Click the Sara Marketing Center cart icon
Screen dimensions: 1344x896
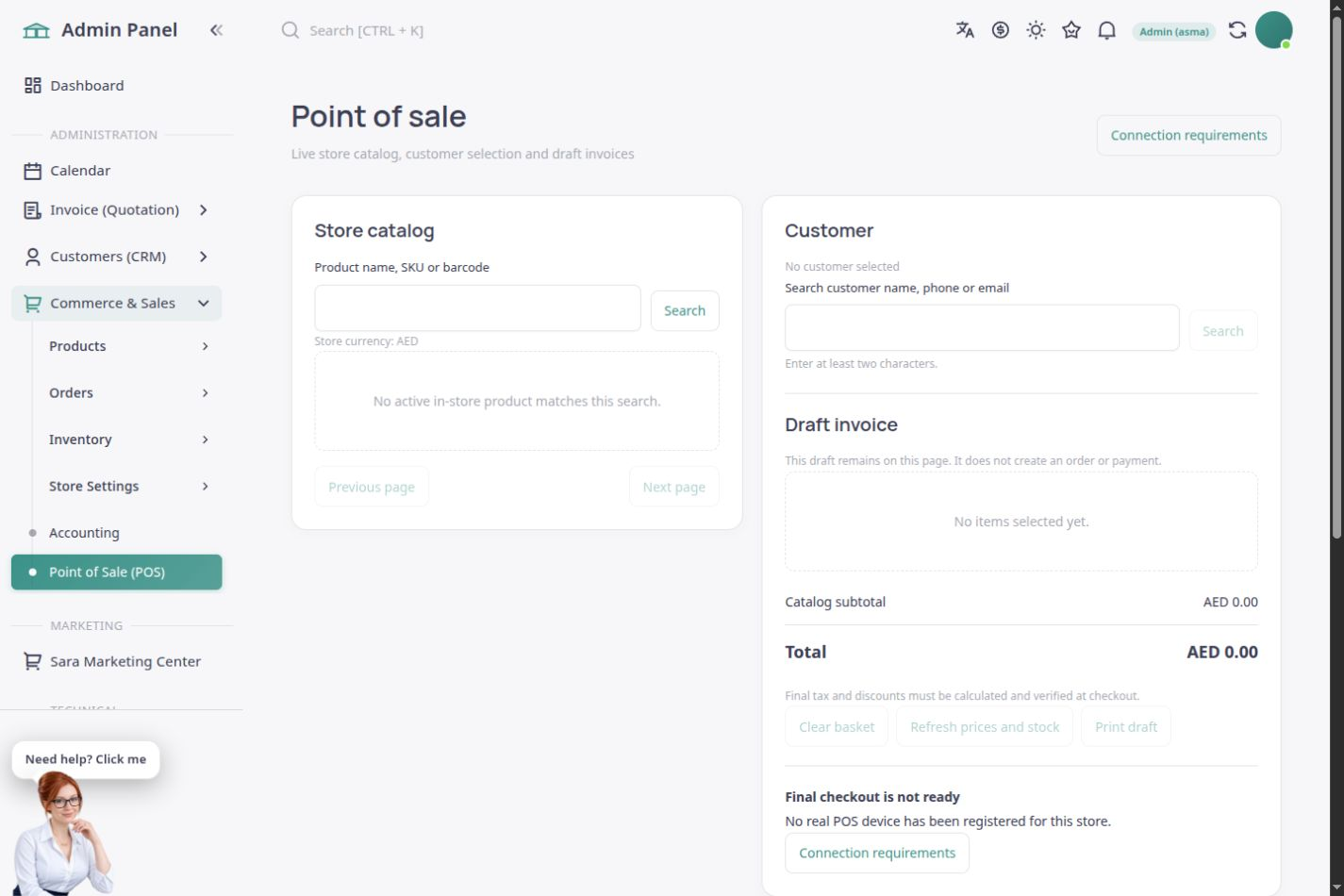[33, 662]
